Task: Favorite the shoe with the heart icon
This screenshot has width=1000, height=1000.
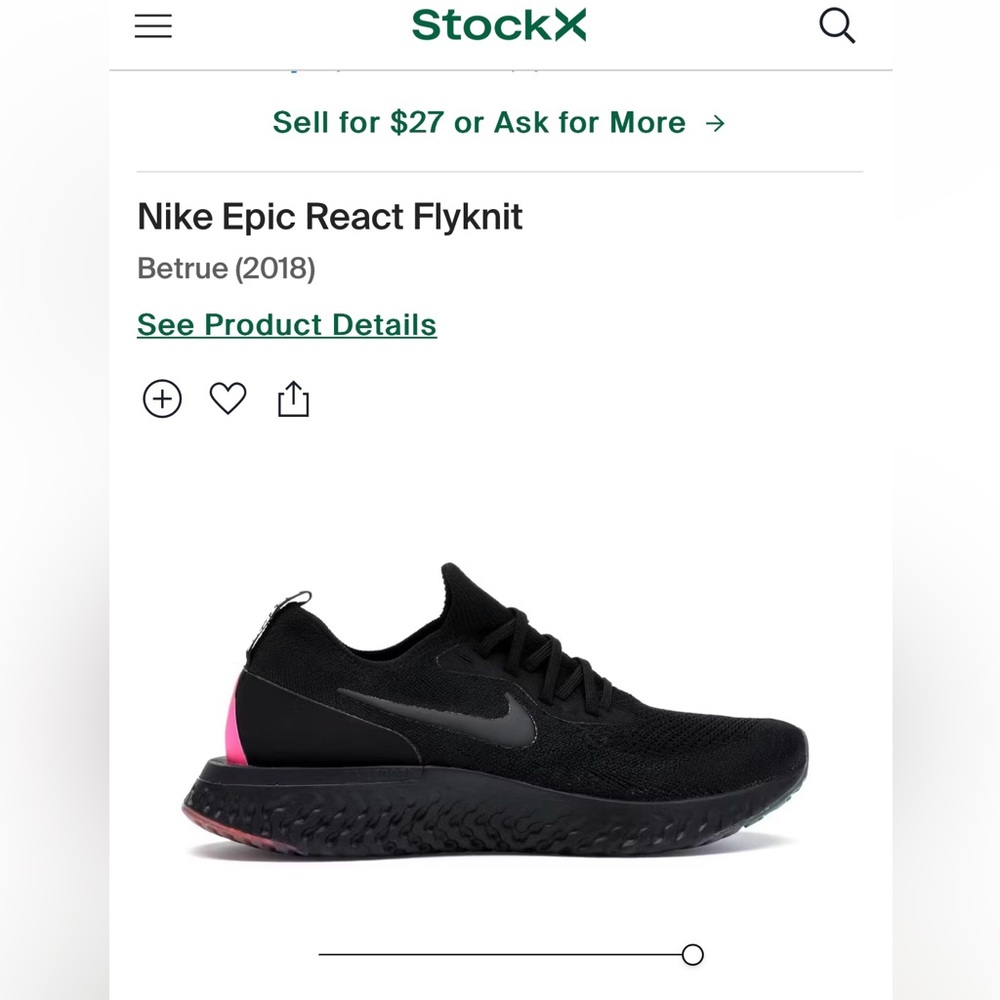Action: point(227,398)
